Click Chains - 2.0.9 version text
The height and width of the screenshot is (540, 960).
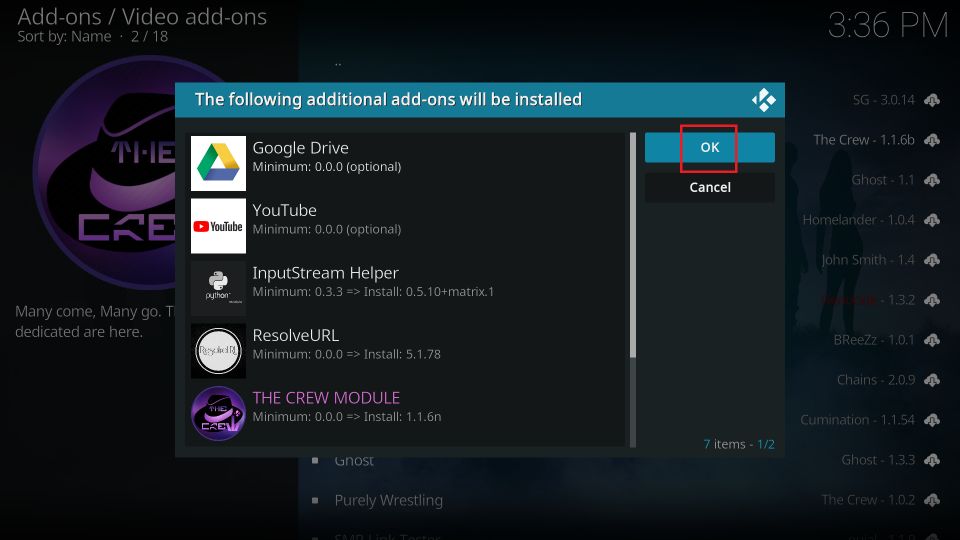point(876,380)
